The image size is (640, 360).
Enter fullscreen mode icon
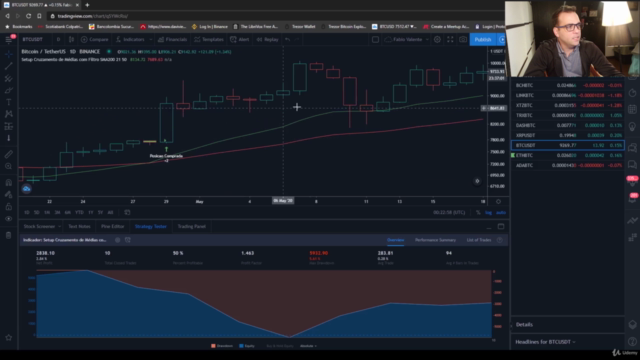point(450,40)
